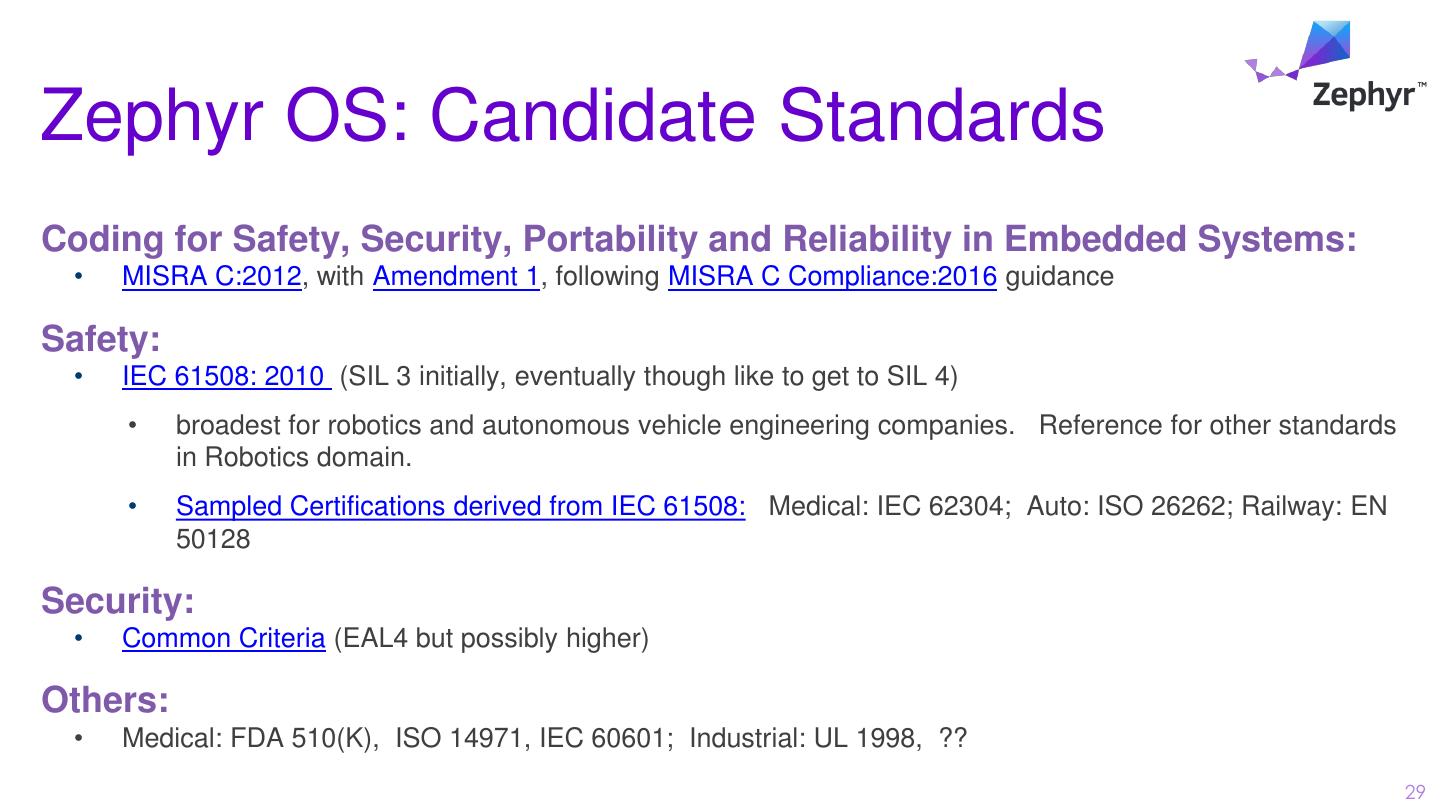Click the Security section heading
1440x810 pixels.
click(x=117, y=601)
